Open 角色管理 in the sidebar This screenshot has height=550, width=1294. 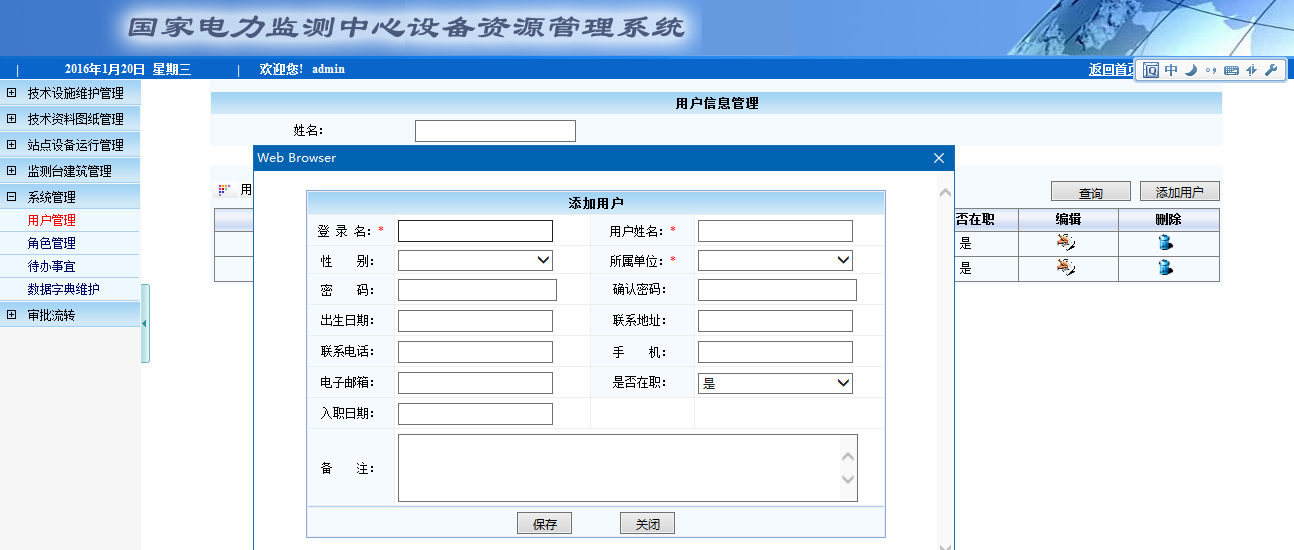coord(52,243)
